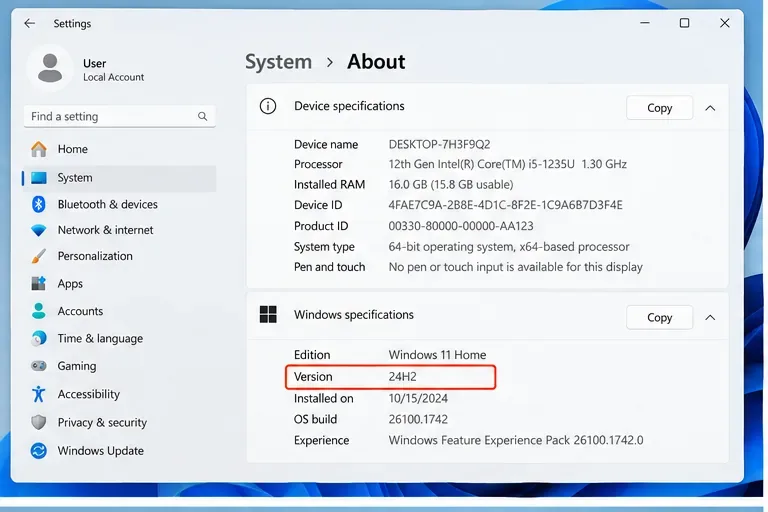Select the Pen and touch value text
This screenshot has height=512, width=768.
tap(515, 267)
